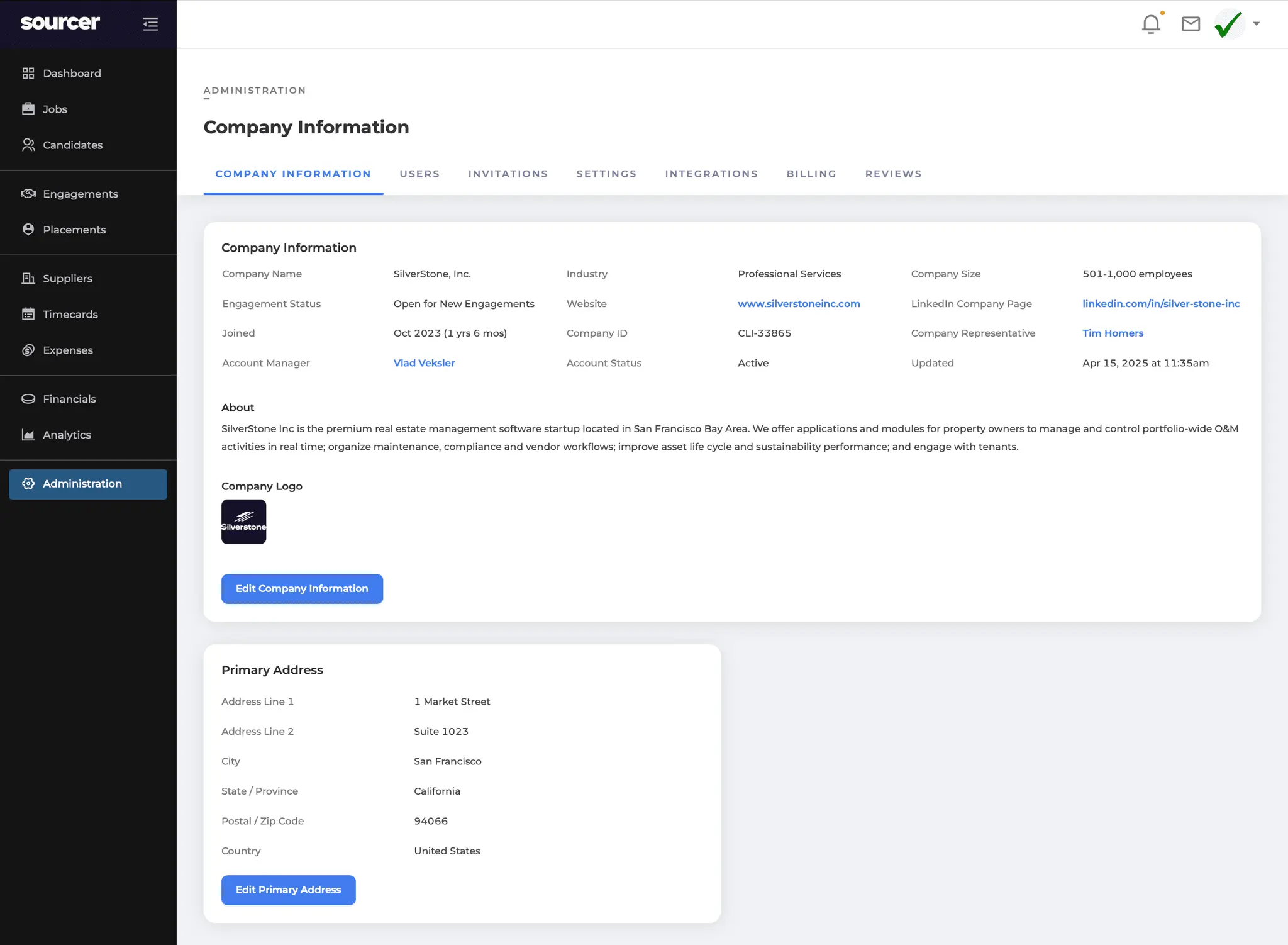Viewport: 1288px width, 945px height.
Task: Click Edit Primary Address button
Action: click(x=288, y=890)
